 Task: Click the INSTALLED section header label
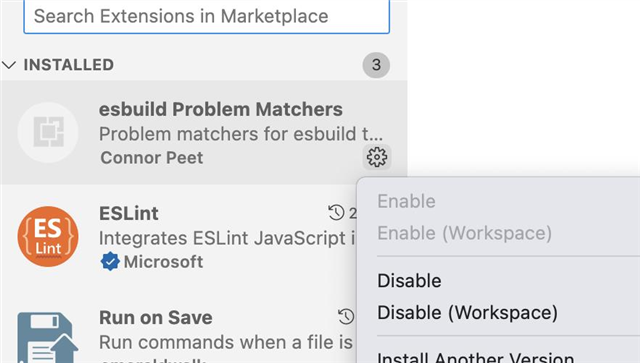click(69, 65)
